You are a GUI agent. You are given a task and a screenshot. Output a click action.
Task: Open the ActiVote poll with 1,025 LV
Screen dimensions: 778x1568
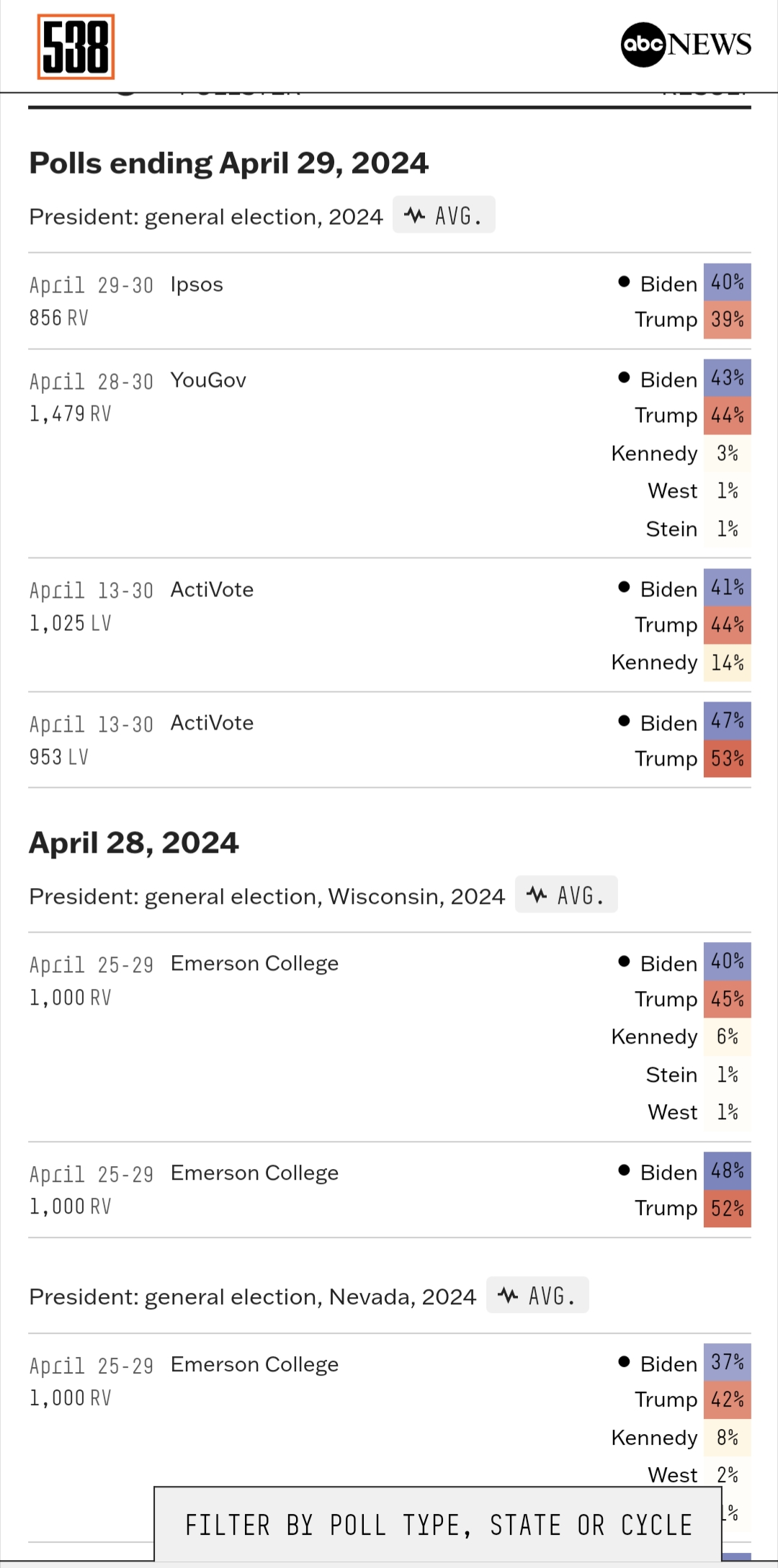coord(212,590)
